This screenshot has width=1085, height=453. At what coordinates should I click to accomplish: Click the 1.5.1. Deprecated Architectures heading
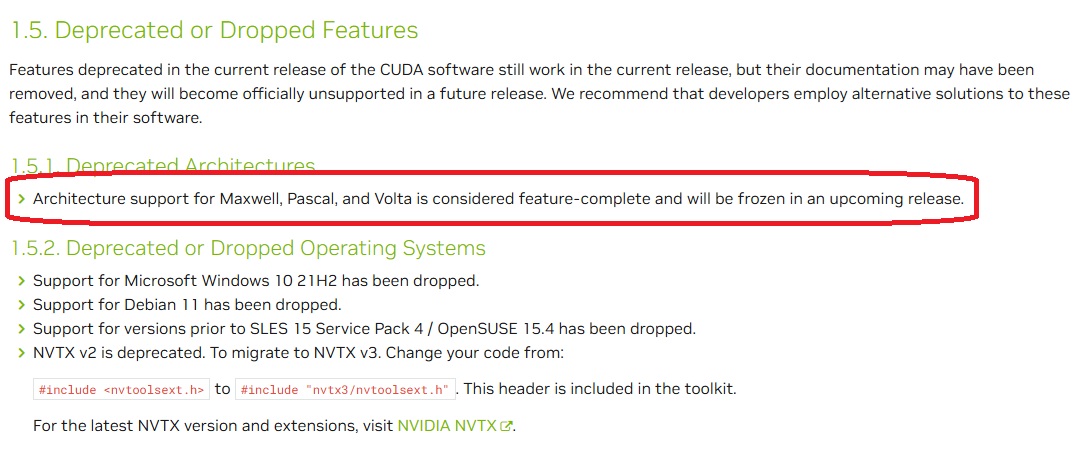point(163,165)
